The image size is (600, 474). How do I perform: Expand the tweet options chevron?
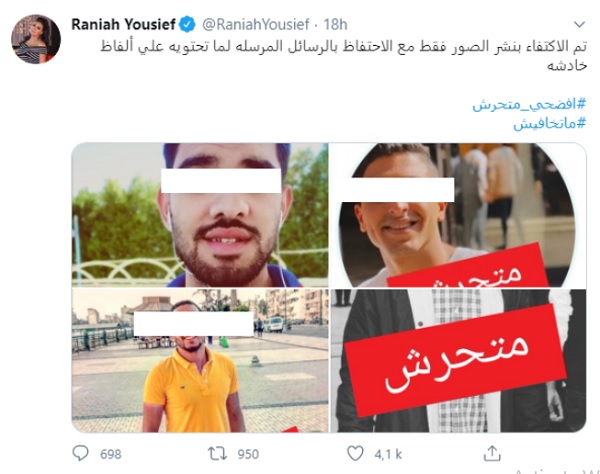pyautogui.click(x=580, y=24)
